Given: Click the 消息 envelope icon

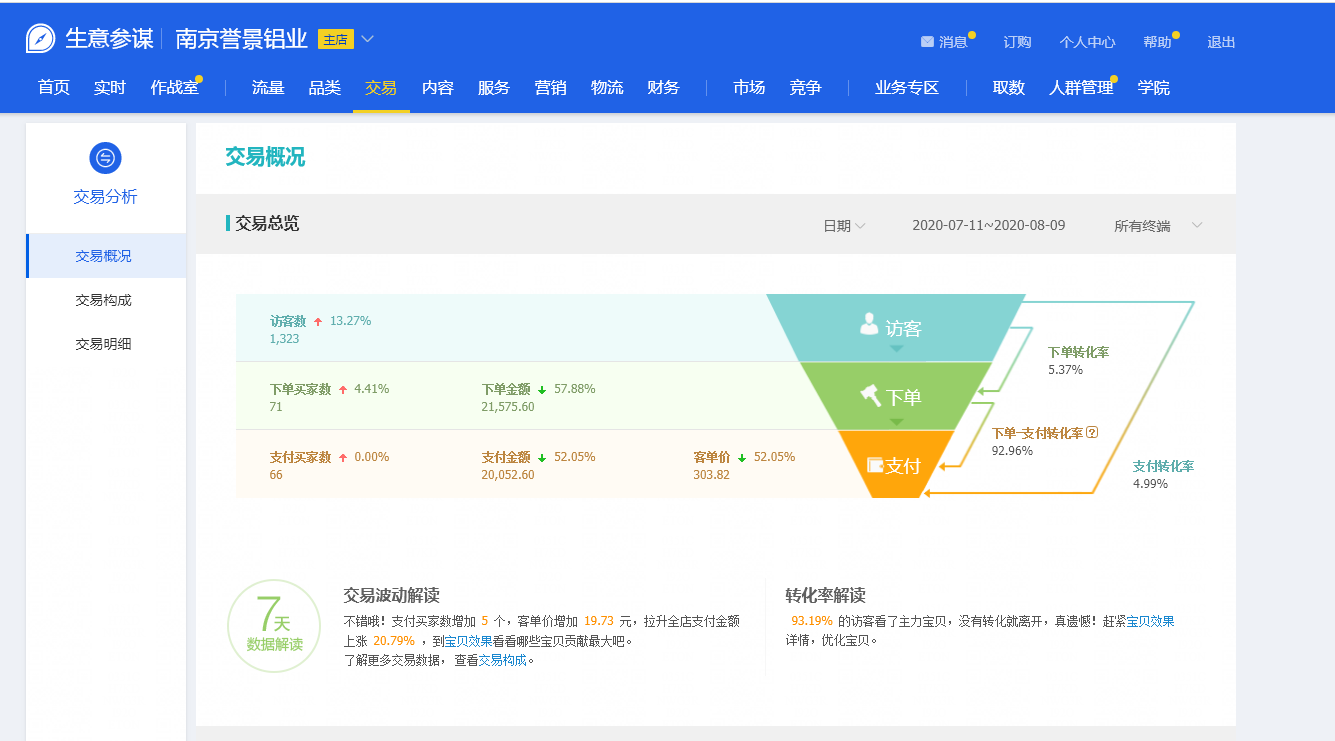Looking at the screenshot, I should pos(927,42).
